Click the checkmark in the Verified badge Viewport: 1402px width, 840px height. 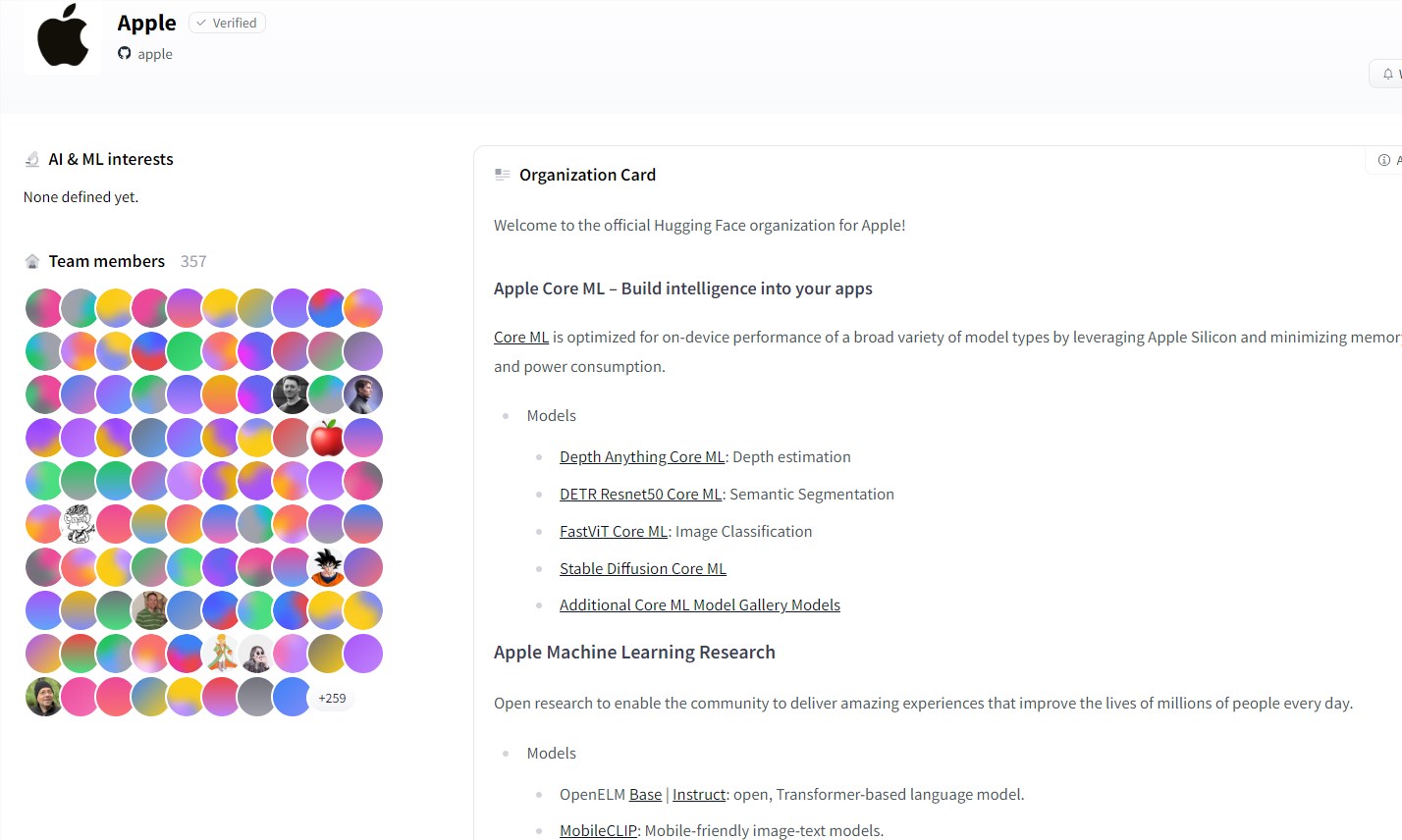tap(201, 22)
